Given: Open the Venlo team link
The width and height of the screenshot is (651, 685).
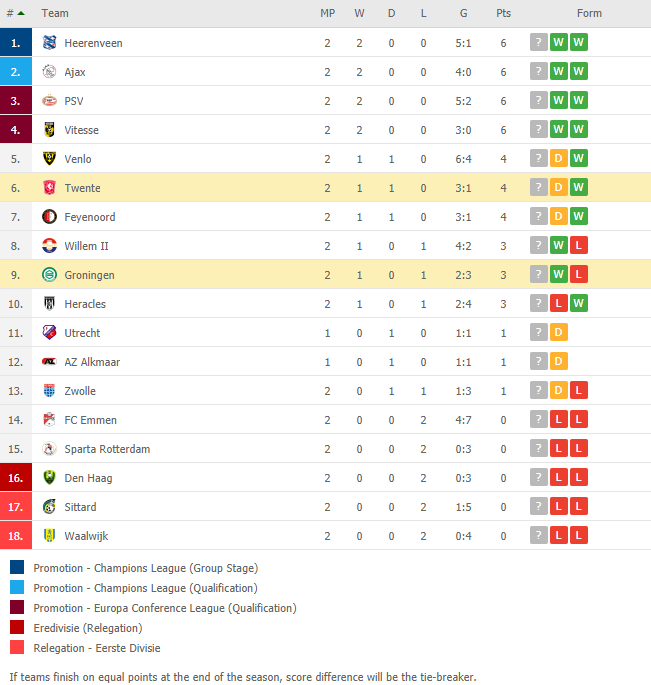Looking at the screenshot, I should point(78,159).
